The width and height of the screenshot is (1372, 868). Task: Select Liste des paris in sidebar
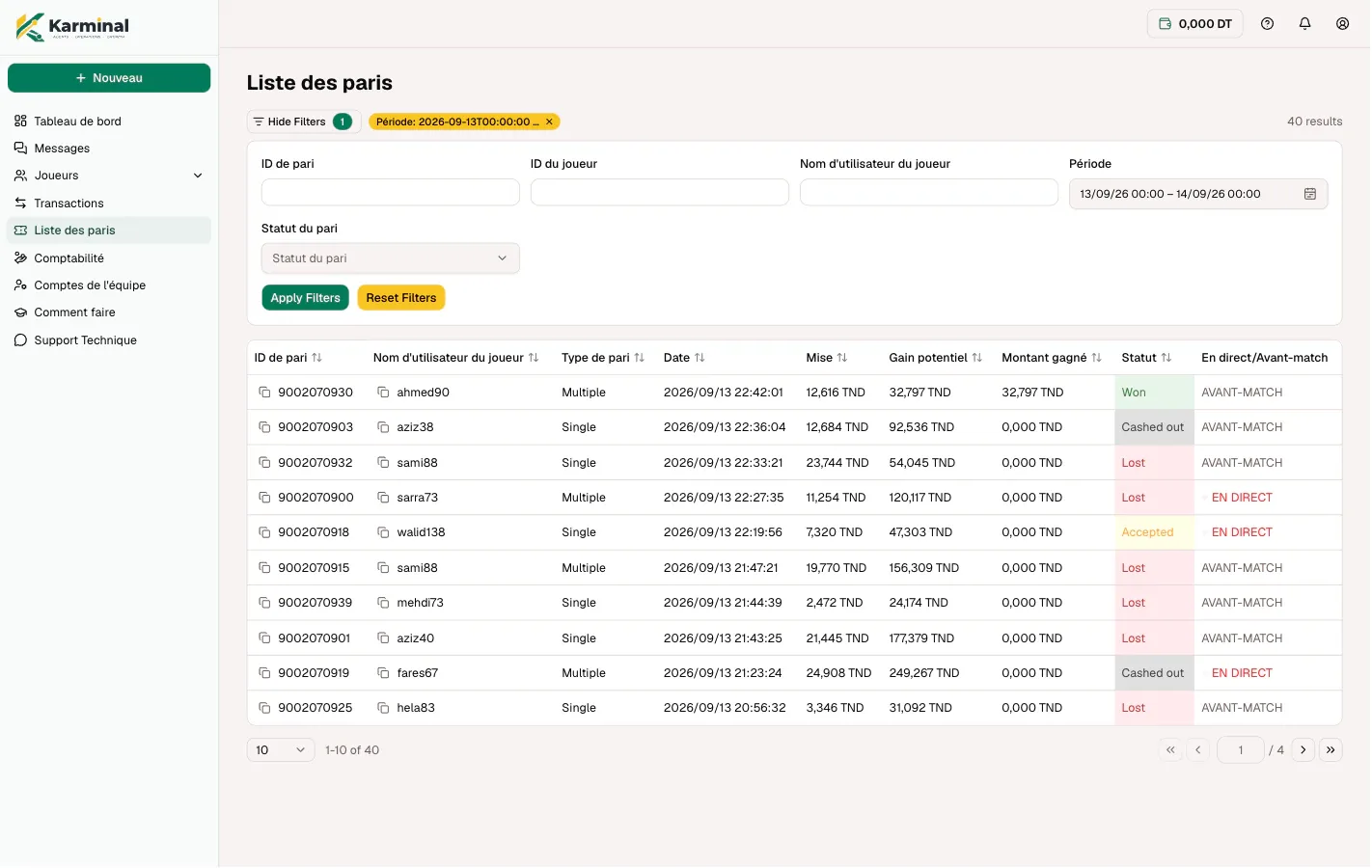109,231
